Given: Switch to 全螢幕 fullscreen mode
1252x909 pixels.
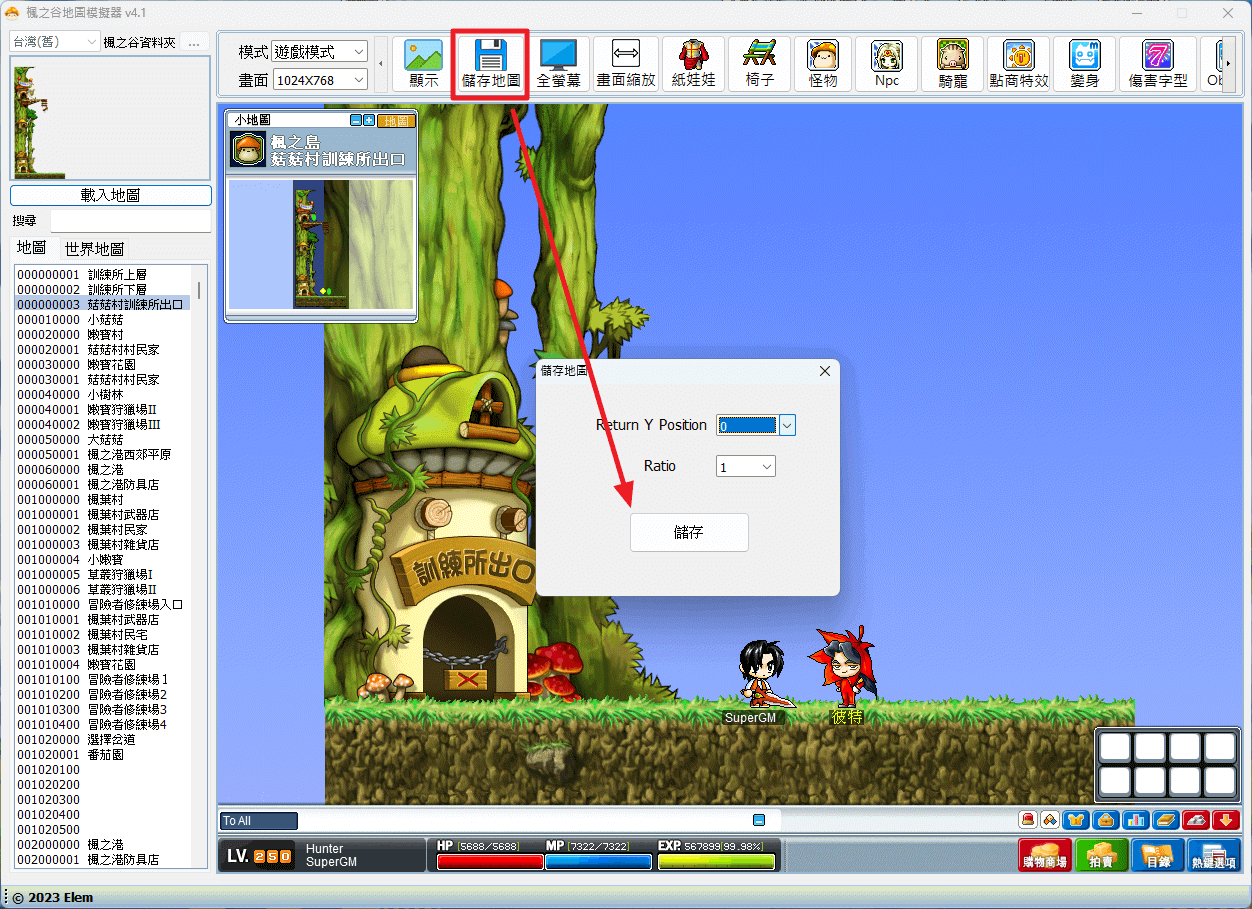Looking at the screenshot, I should click(559, 64).
